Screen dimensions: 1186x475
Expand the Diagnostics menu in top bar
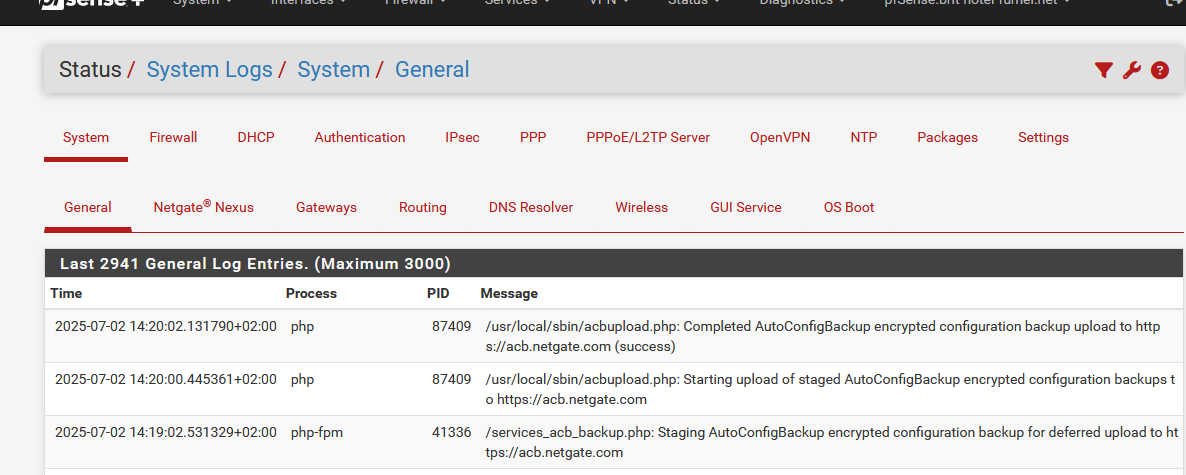coord(807,3)
